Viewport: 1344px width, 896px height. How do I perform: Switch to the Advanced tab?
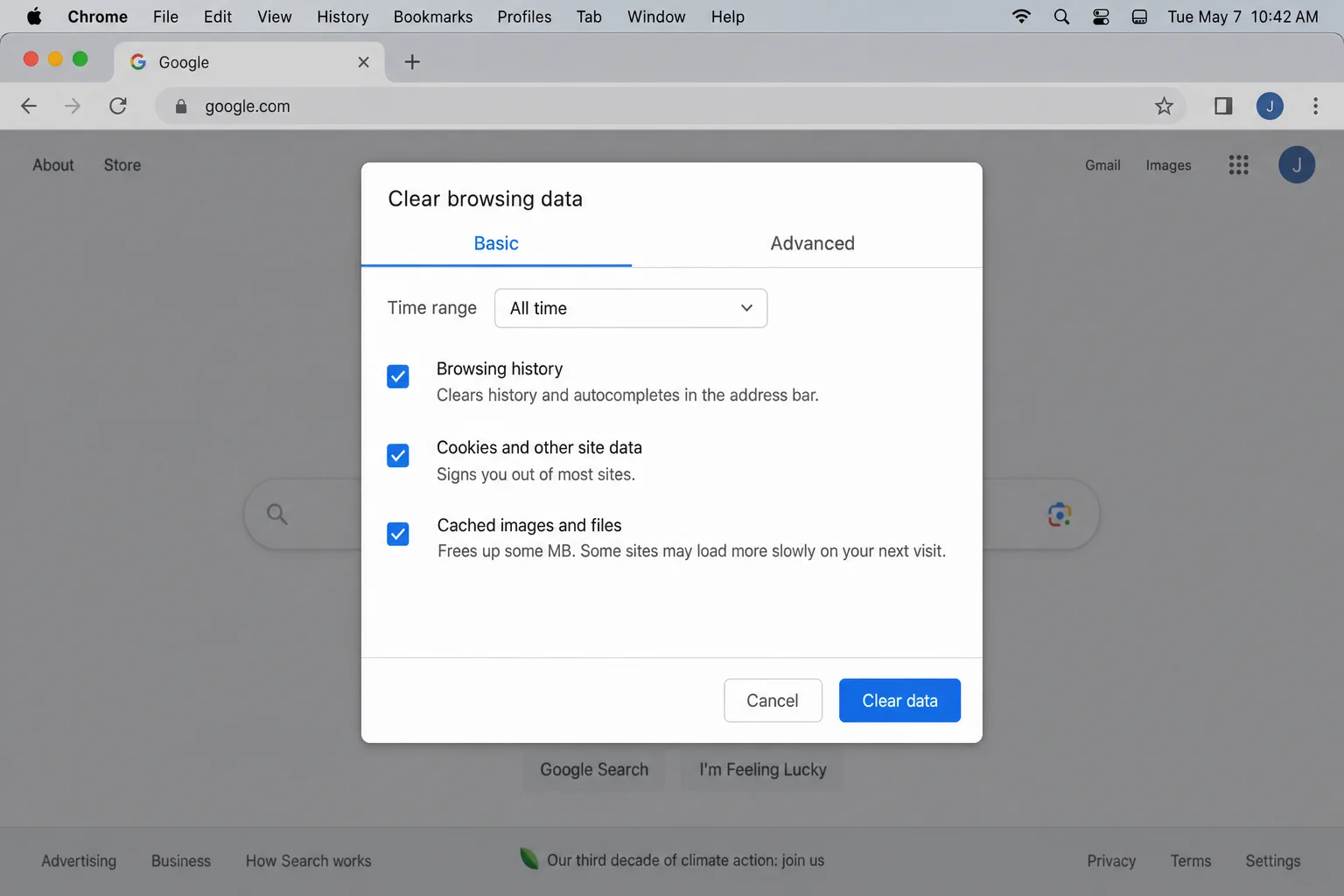(x=812, y=243)
